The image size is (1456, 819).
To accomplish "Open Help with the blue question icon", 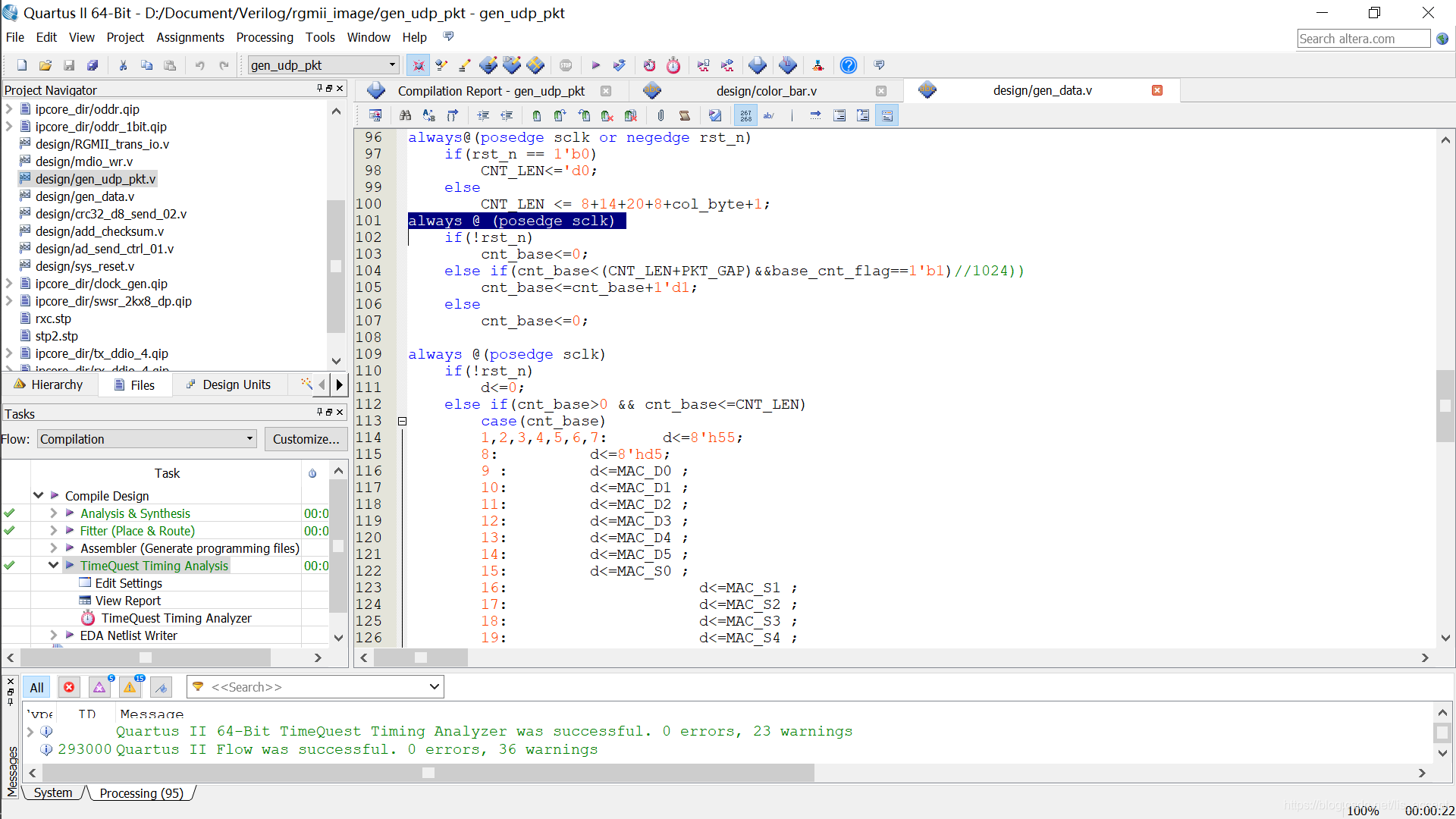I will (x=849, y=65).
